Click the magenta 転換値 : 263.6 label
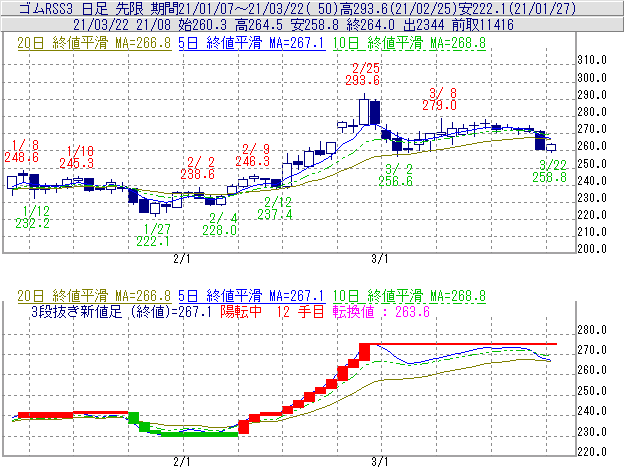 coord(381,311)
